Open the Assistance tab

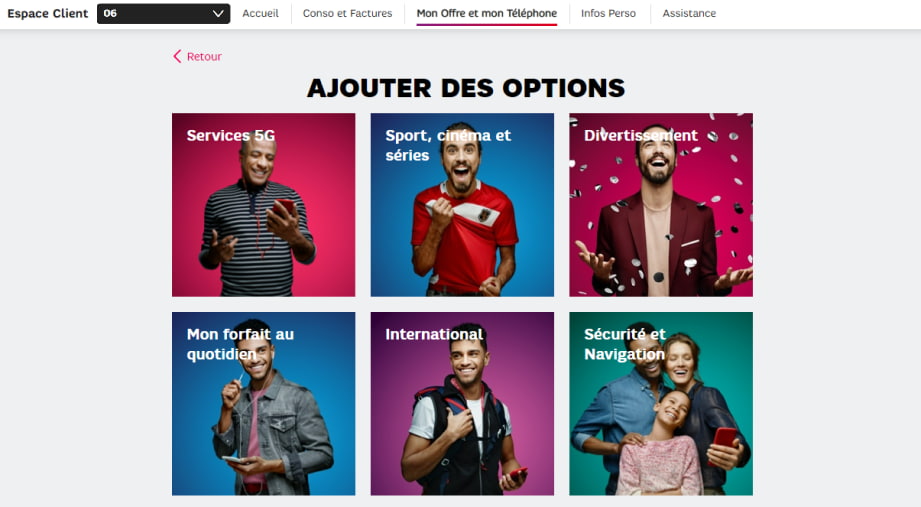[689, 13]
